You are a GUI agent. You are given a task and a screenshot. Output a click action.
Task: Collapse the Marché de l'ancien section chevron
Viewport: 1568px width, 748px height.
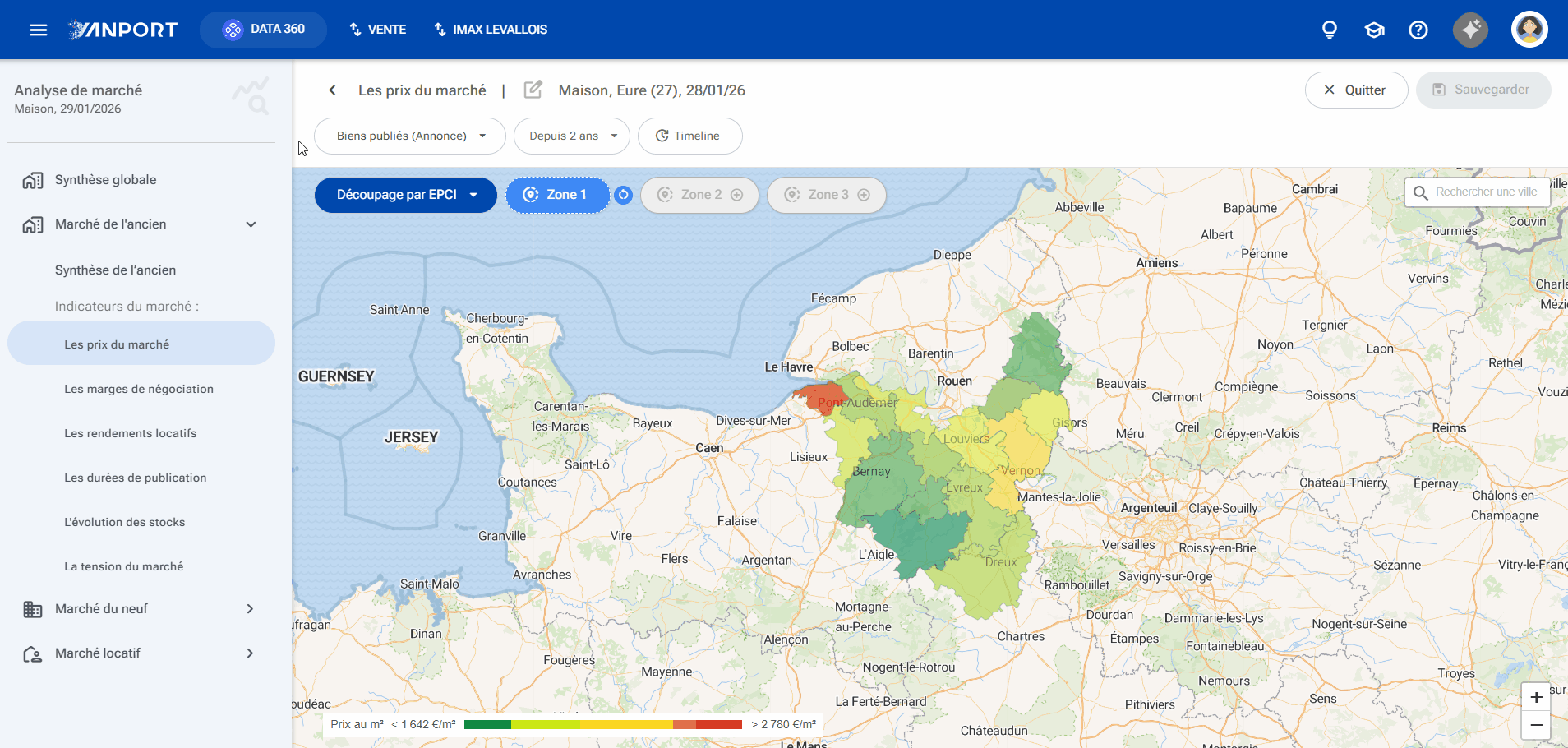(x=251, y=224)
